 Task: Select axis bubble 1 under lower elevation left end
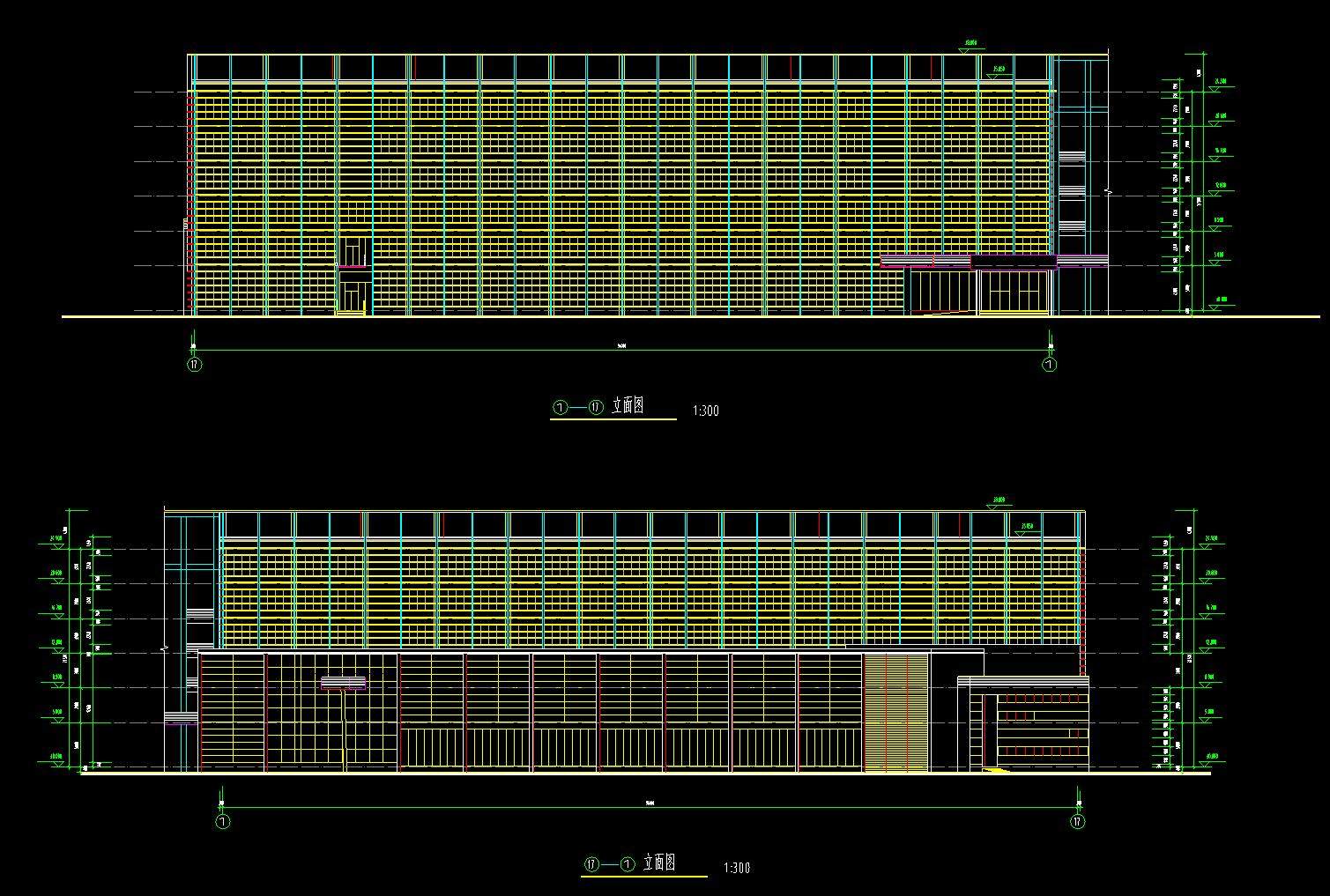223,822
